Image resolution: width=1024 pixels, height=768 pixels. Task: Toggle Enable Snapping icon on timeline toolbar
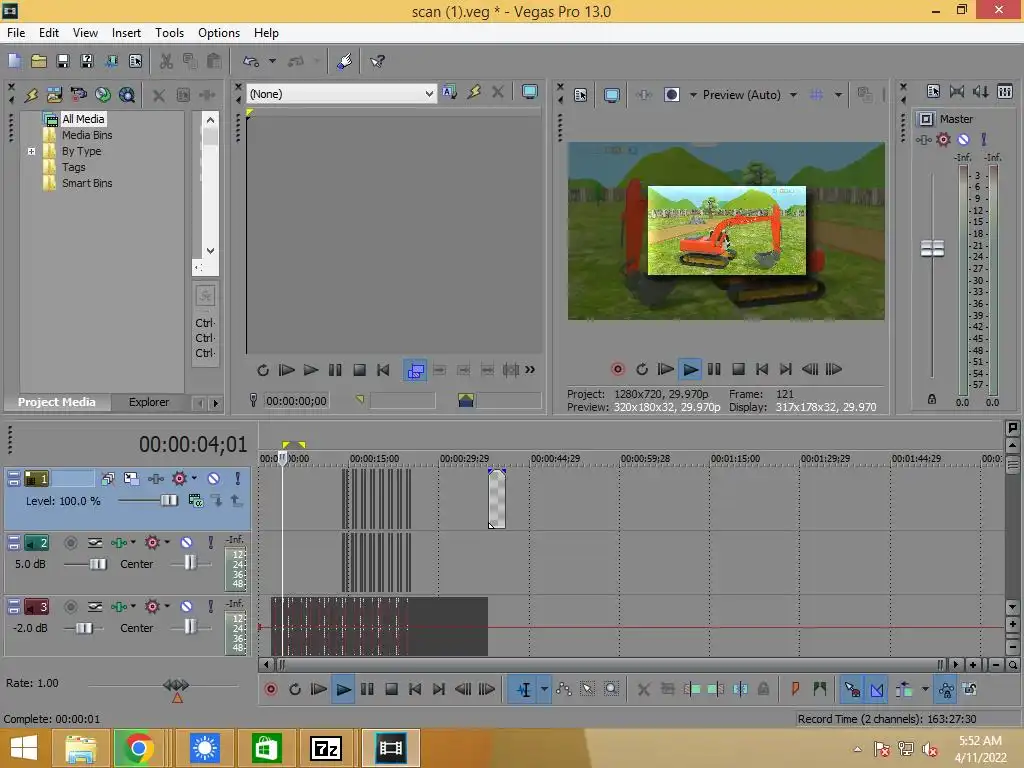(852, 690)
